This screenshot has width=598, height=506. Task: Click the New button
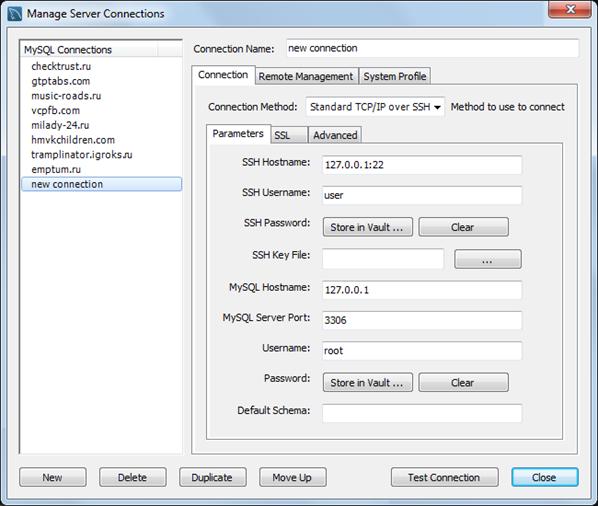tap(53, 477)
